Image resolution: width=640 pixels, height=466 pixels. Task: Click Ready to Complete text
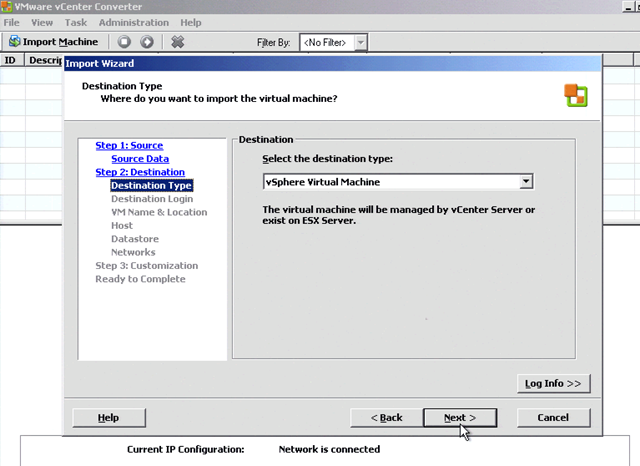(x=140, y=279)
